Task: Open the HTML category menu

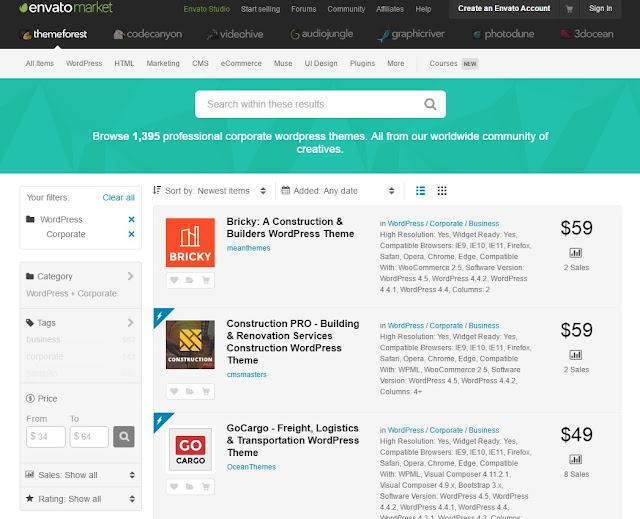Action: (x=124, y=64)
